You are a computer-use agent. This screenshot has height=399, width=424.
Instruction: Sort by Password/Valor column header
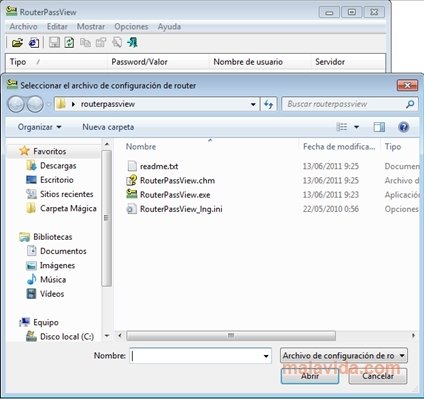click(139, 62)
